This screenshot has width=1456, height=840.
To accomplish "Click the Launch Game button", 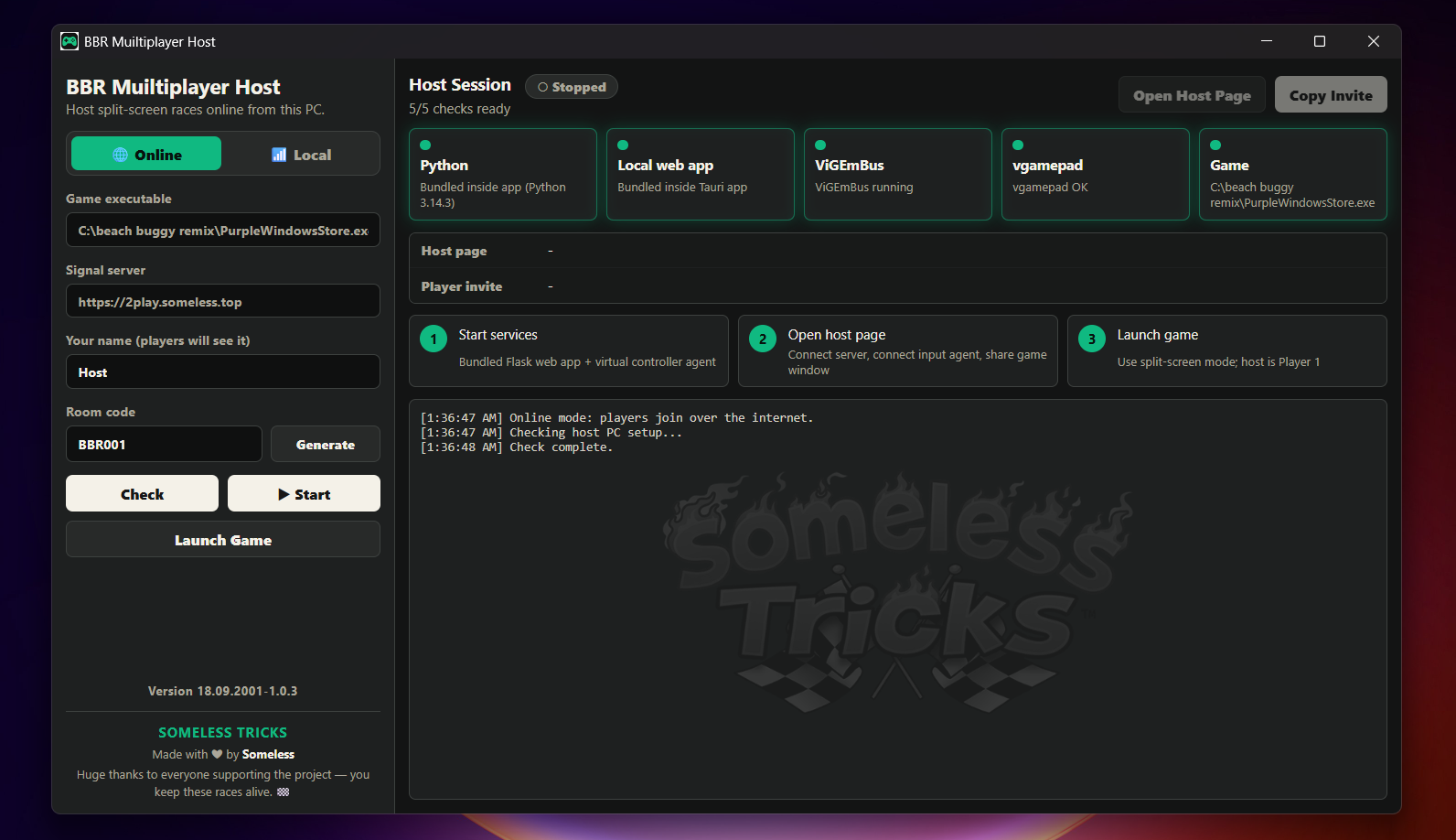I will [x=223, y=539].
